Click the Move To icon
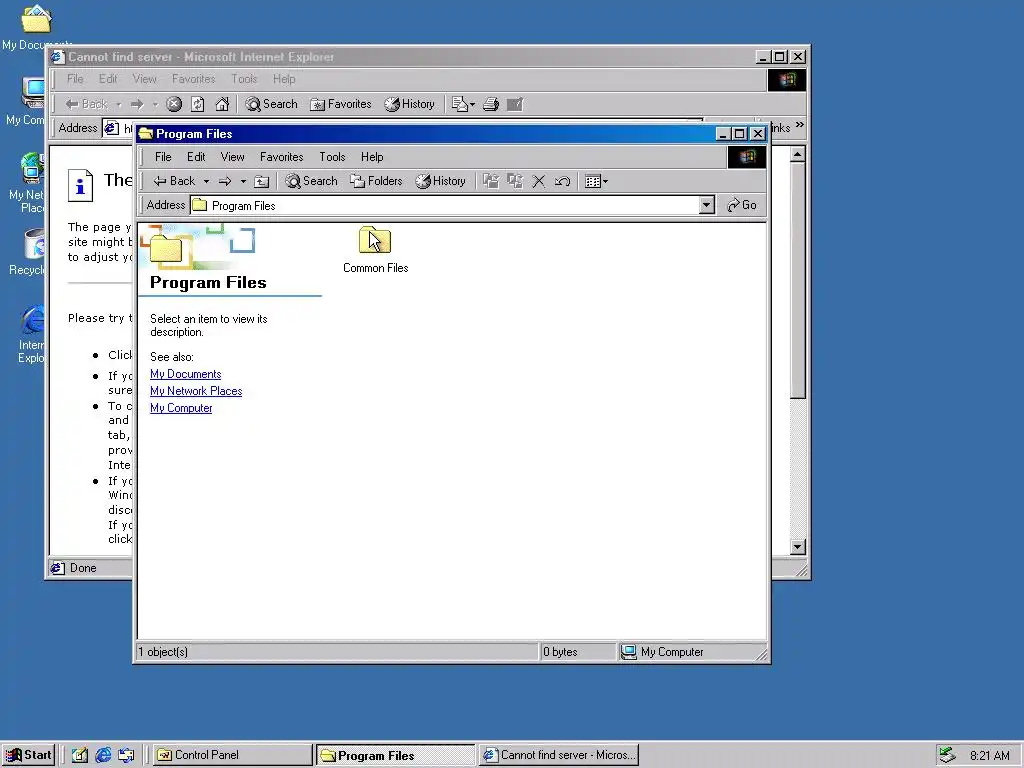Image resolution: width=1024 pixels, height=768 pixels. pyautogui.click(x=491, y=181)
